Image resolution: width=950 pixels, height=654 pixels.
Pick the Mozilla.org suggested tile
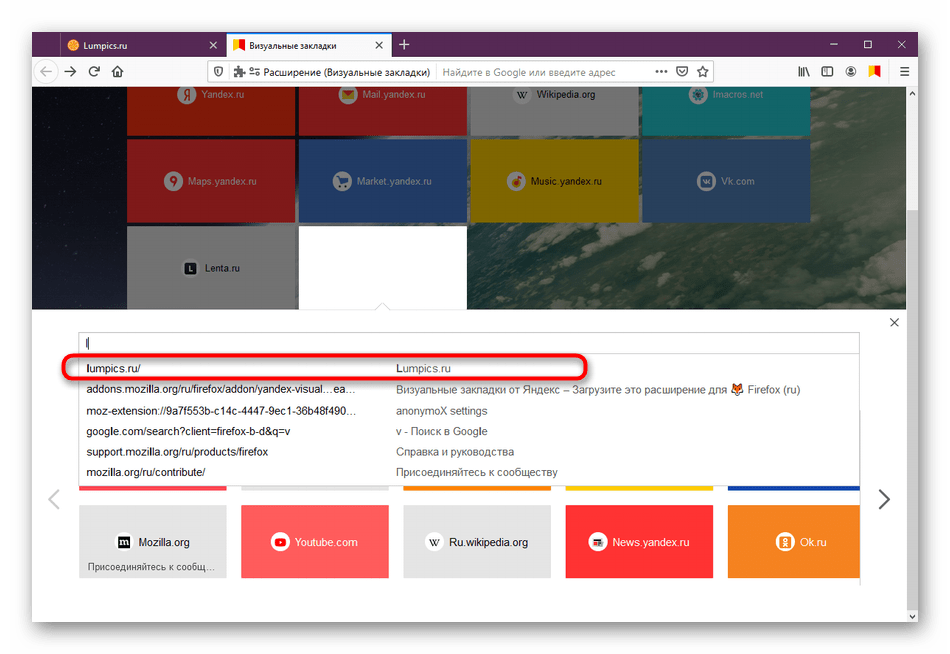[153, 542]
